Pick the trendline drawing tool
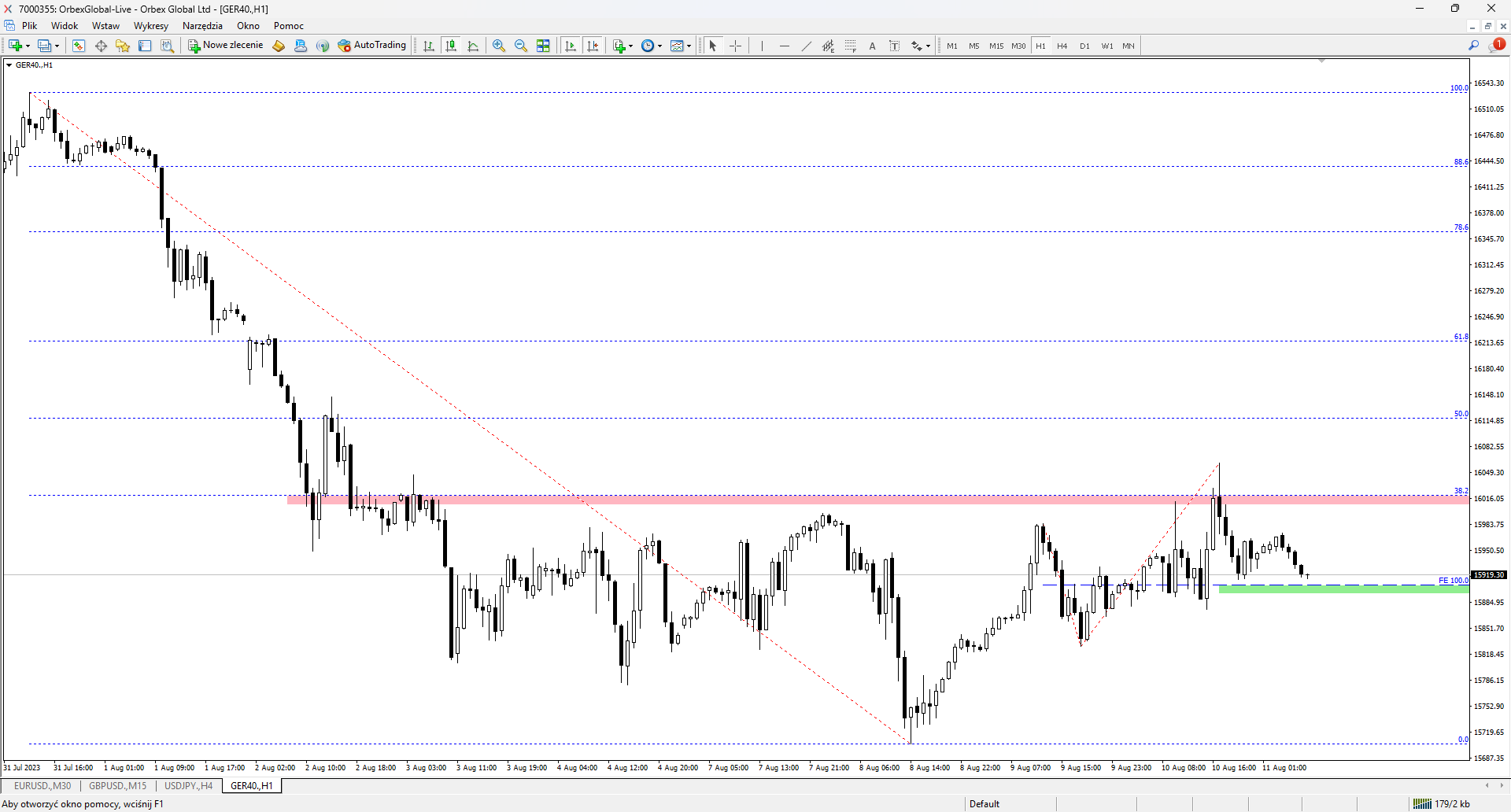Viewport: 1511px width, 812px height. point(806,46)
